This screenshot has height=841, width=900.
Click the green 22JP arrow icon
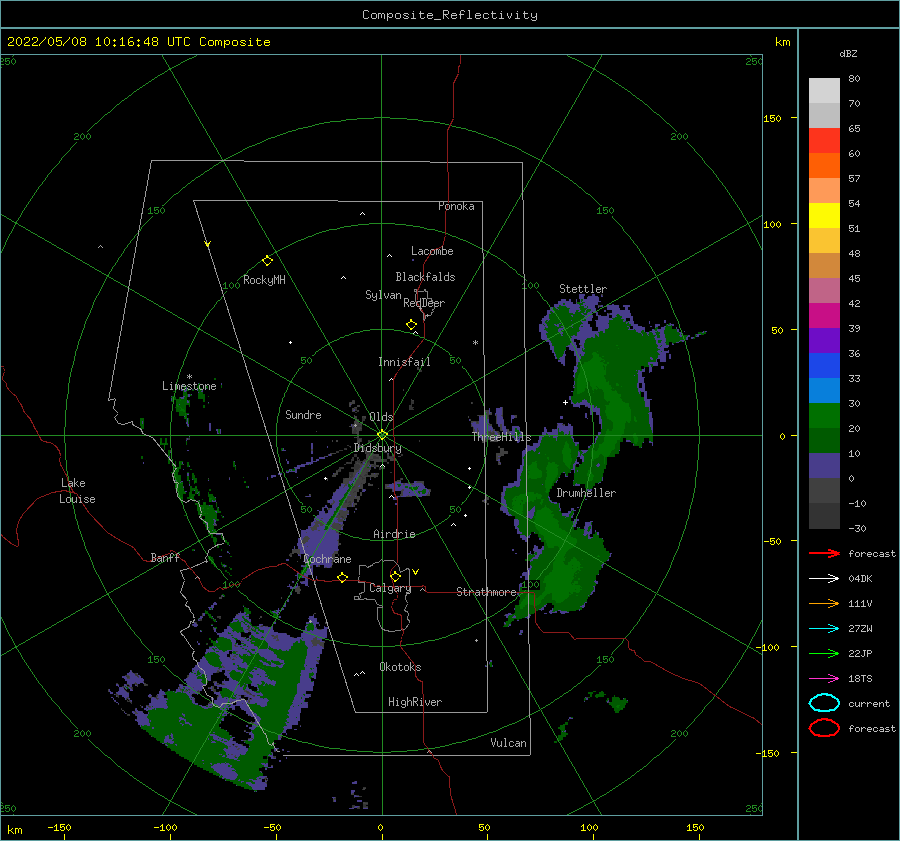tap(824, 653)
